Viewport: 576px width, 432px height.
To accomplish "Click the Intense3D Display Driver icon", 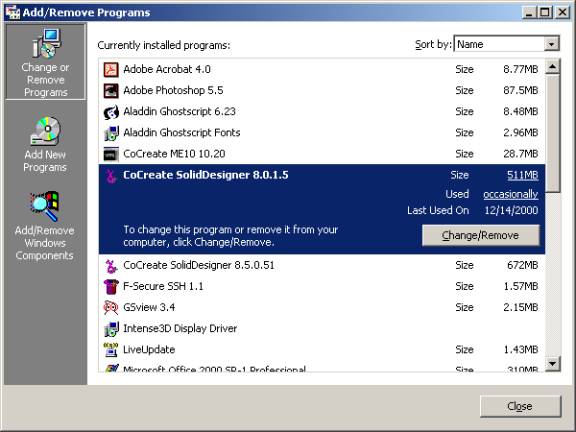I will [x=111, y=329].
